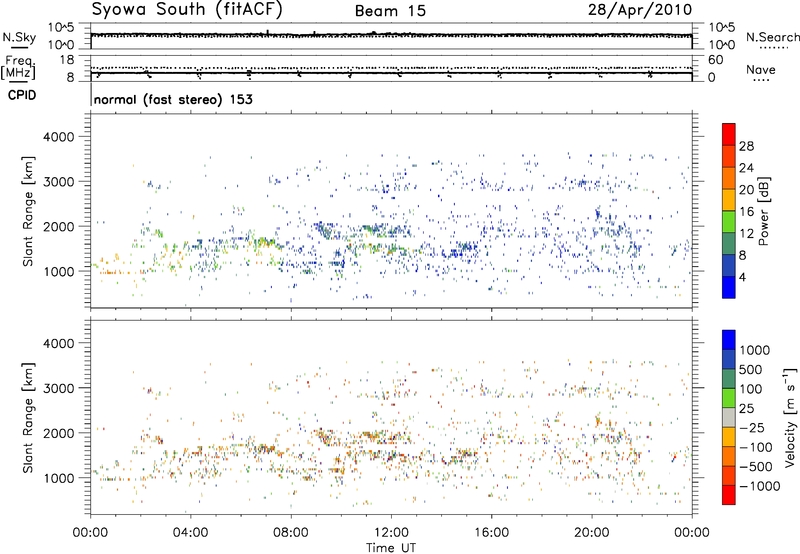800x554 pixels.
Task: Click the 'Time UT' axis label
Action: click(391, 548)
